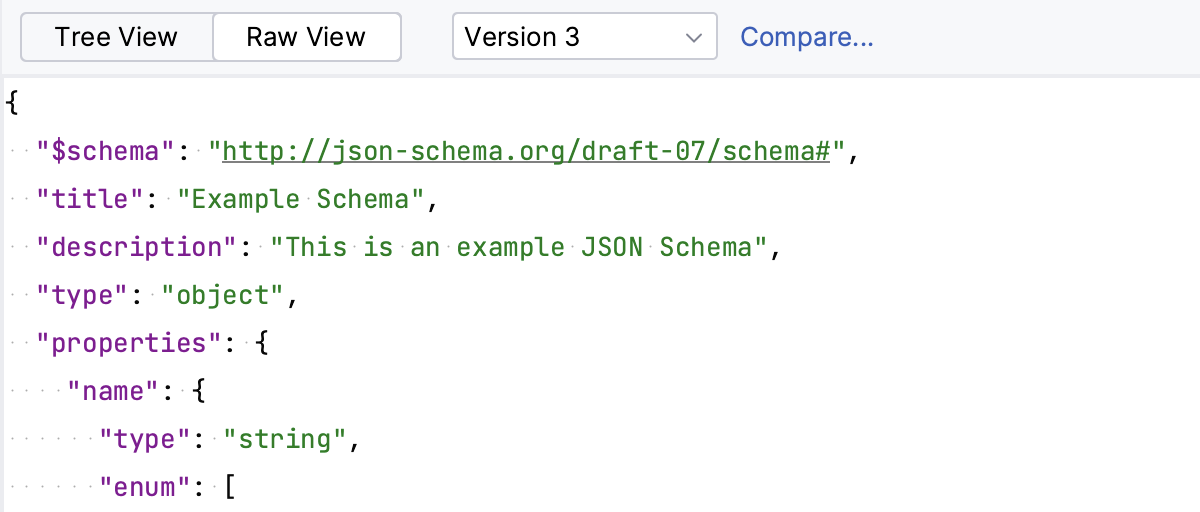Click the Compare... link
1200x512 pixels.
[x=806, y=38]
